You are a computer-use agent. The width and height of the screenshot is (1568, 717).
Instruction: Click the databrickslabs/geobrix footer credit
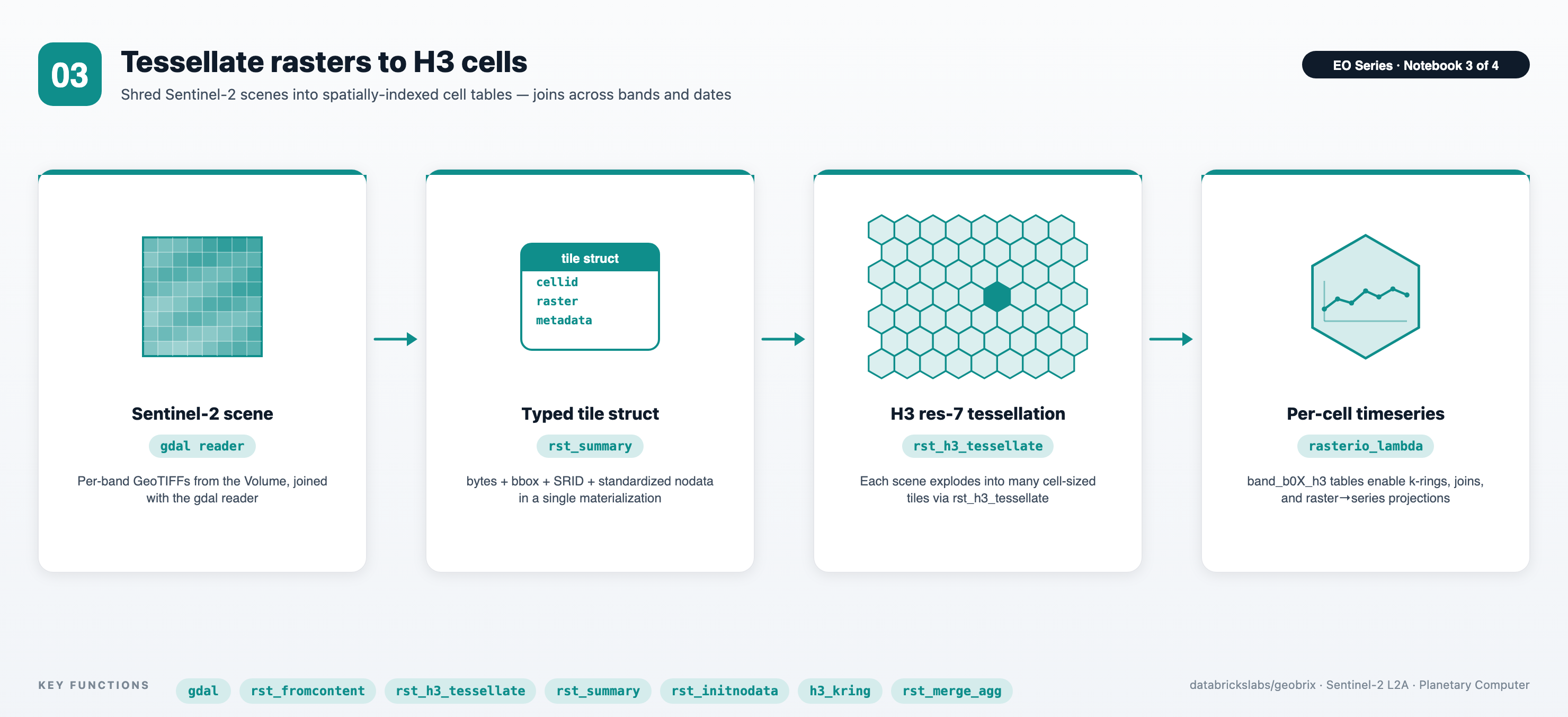pos(1359,685)
